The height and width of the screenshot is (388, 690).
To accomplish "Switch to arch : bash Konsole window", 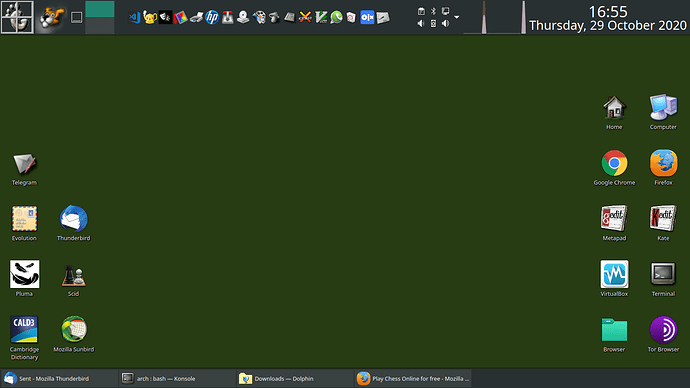I will point(177,378).
